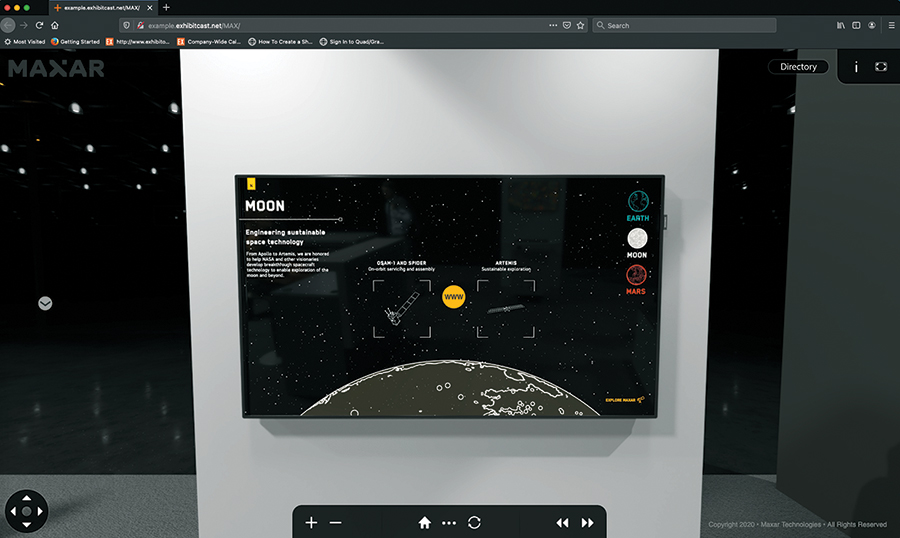Click the shield tracking protection icon
Viewport: 900px width, 538px height.
pyautogui.click(x=126, y=25)
